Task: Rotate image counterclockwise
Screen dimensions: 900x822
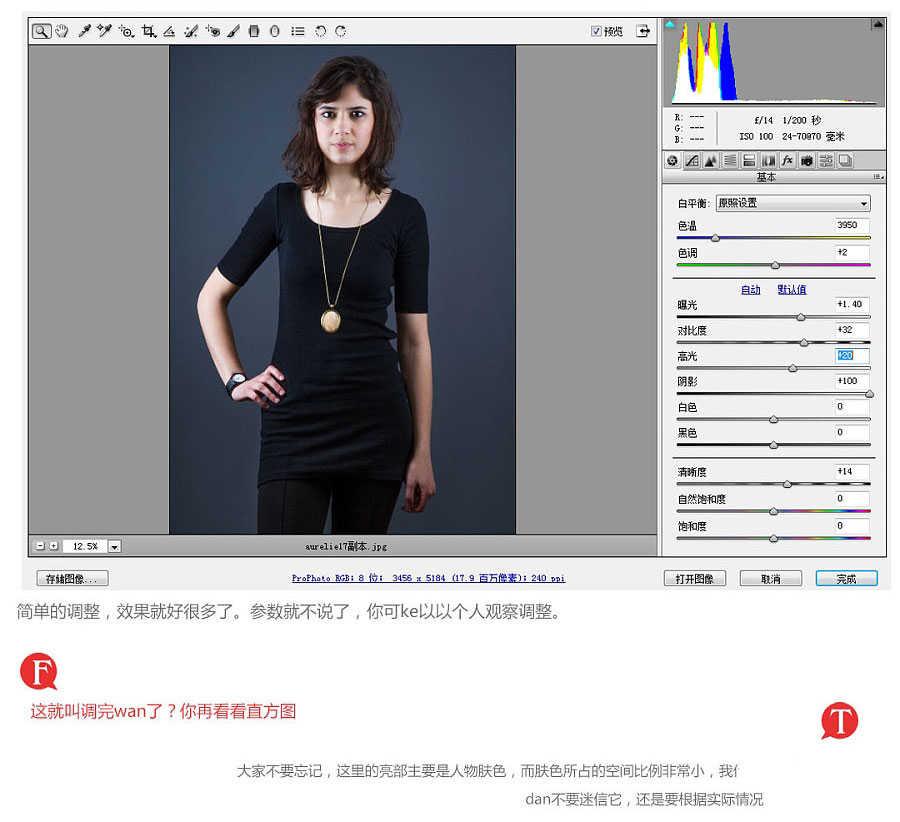Action: pos(320,31)
